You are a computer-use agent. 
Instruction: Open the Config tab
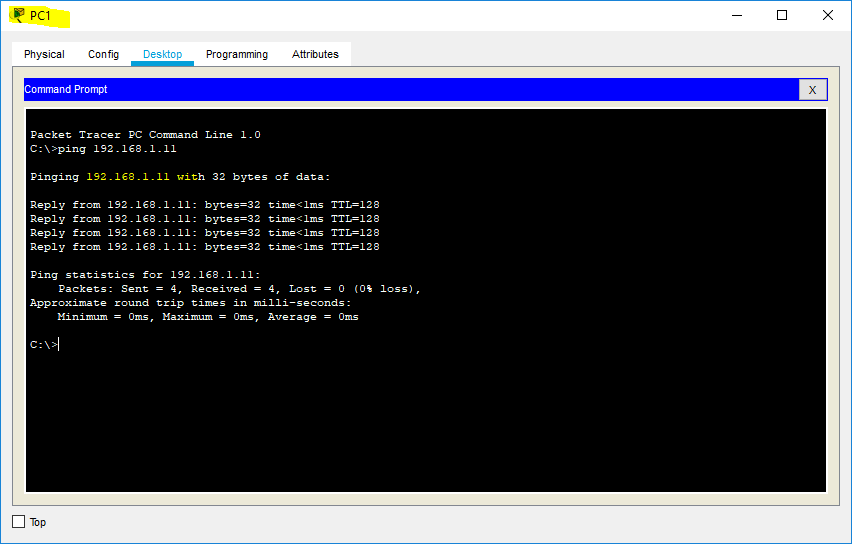(103, 54)
